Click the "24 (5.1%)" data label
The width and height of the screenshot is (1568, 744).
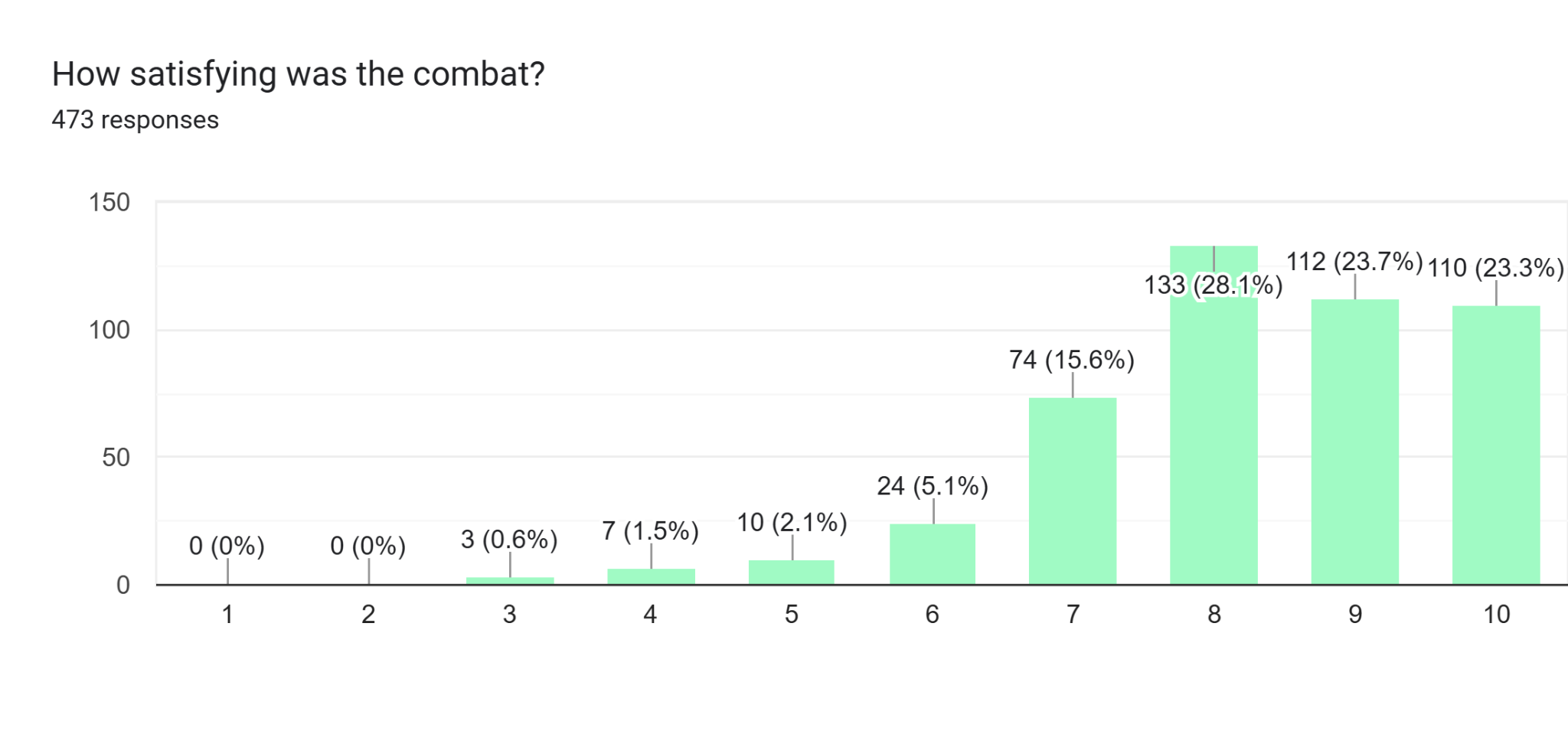pos(933,486)
